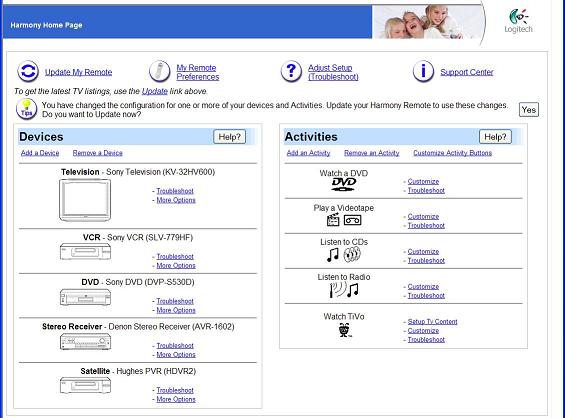This screenshot has width=565, height=418.
Task: Click the remote control icon for preferences
Action: coord(160,71)
